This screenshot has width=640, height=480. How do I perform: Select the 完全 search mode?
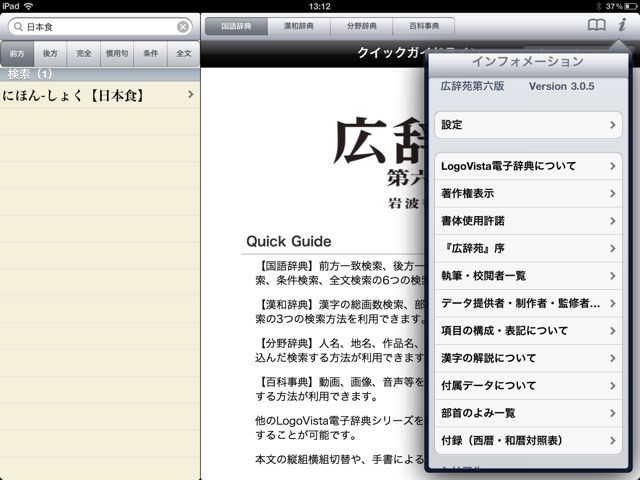tap(84, 53)
